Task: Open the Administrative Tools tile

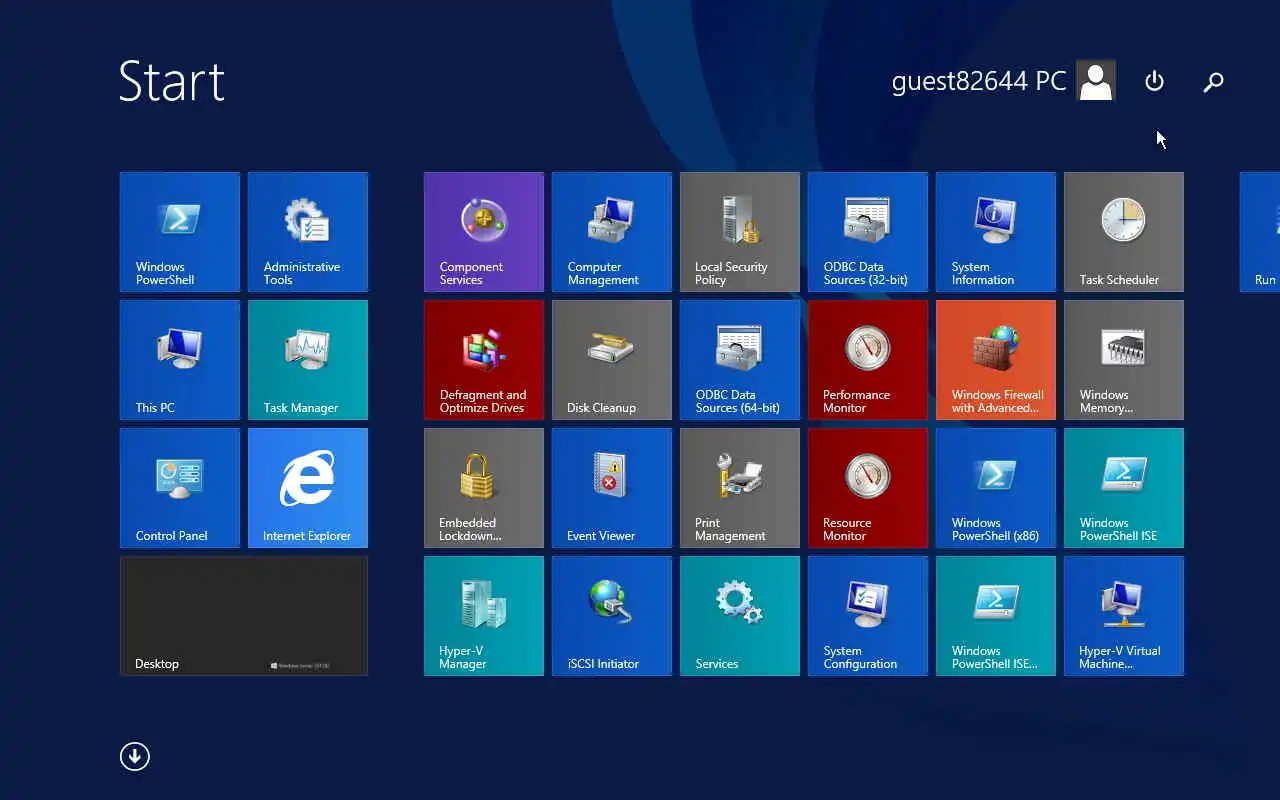Action: [308, 232]
